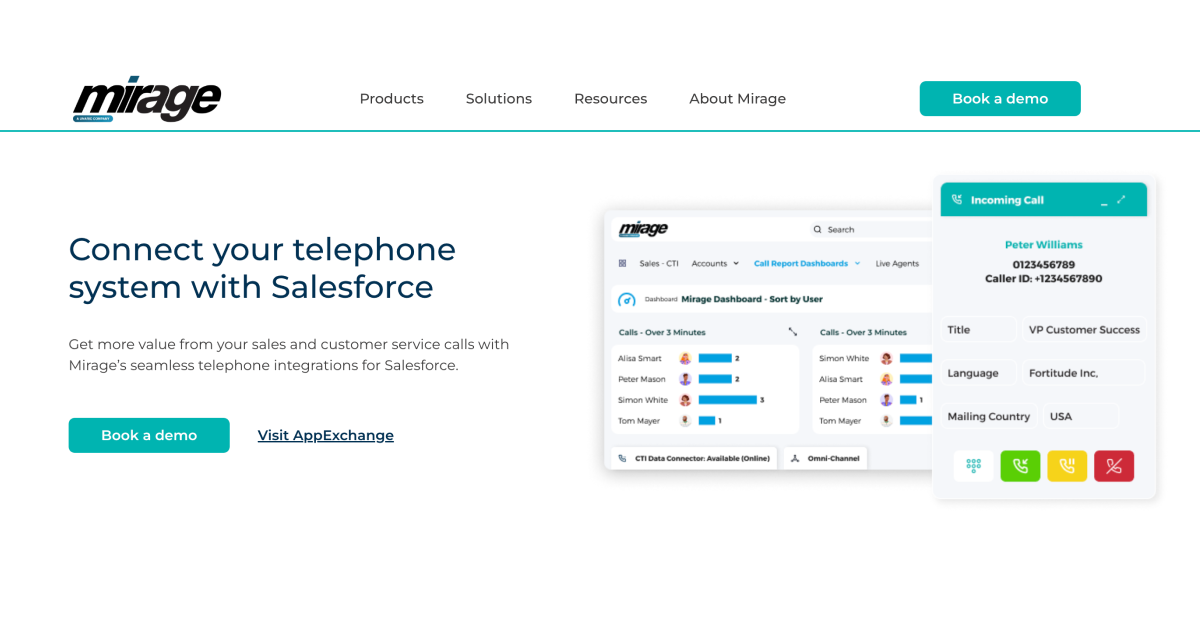This screenshot has height=630, width=1200.
Task: Click the Language label in call widget
Action: [x=973, y=373]
